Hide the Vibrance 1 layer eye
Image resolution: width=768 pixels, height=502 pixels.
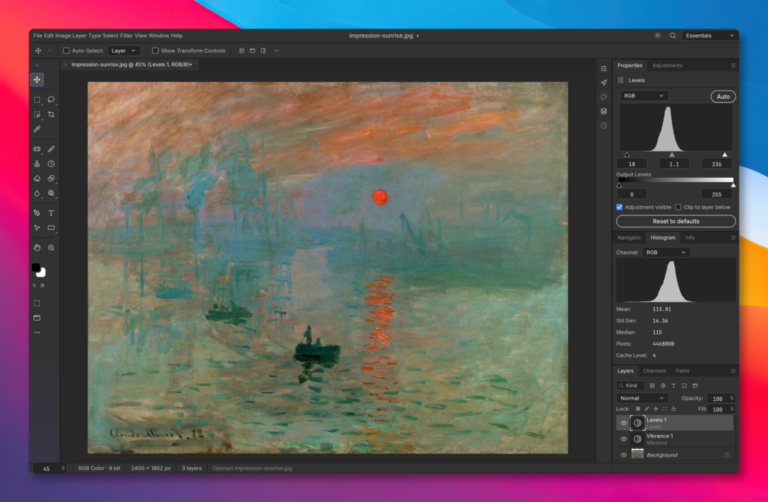click(x=624, y=439)
